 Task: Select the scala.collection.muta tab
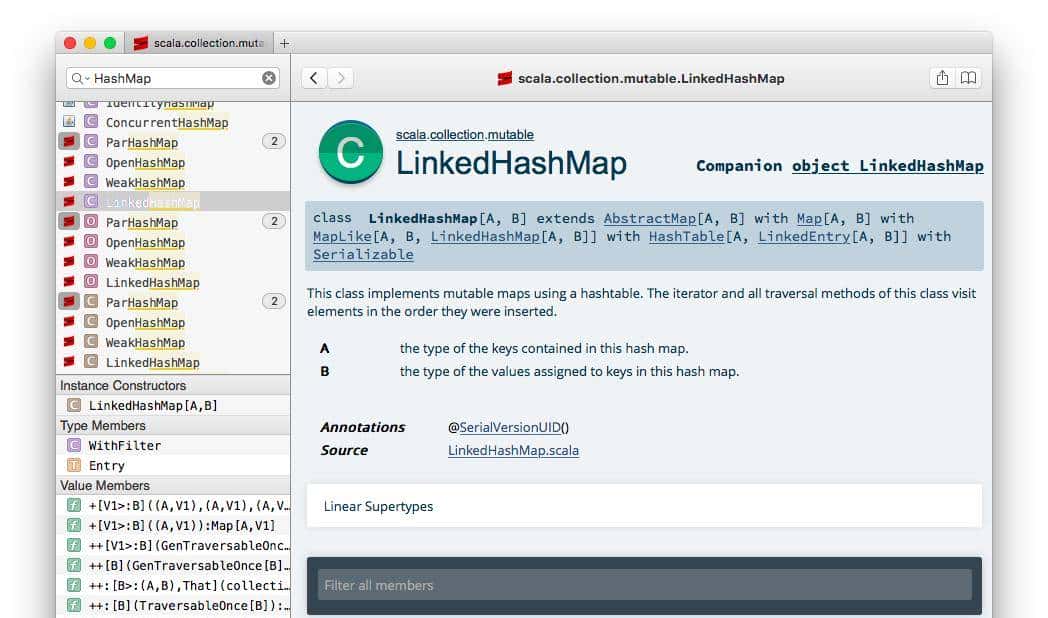click(199, 43)
